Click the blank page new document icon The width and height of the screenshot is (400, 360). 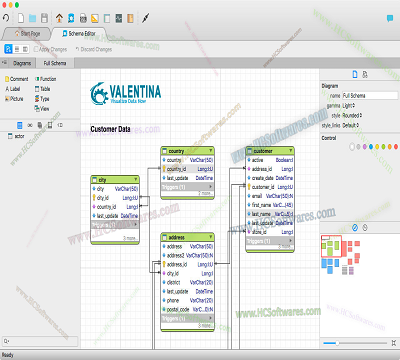pos(21,18)
